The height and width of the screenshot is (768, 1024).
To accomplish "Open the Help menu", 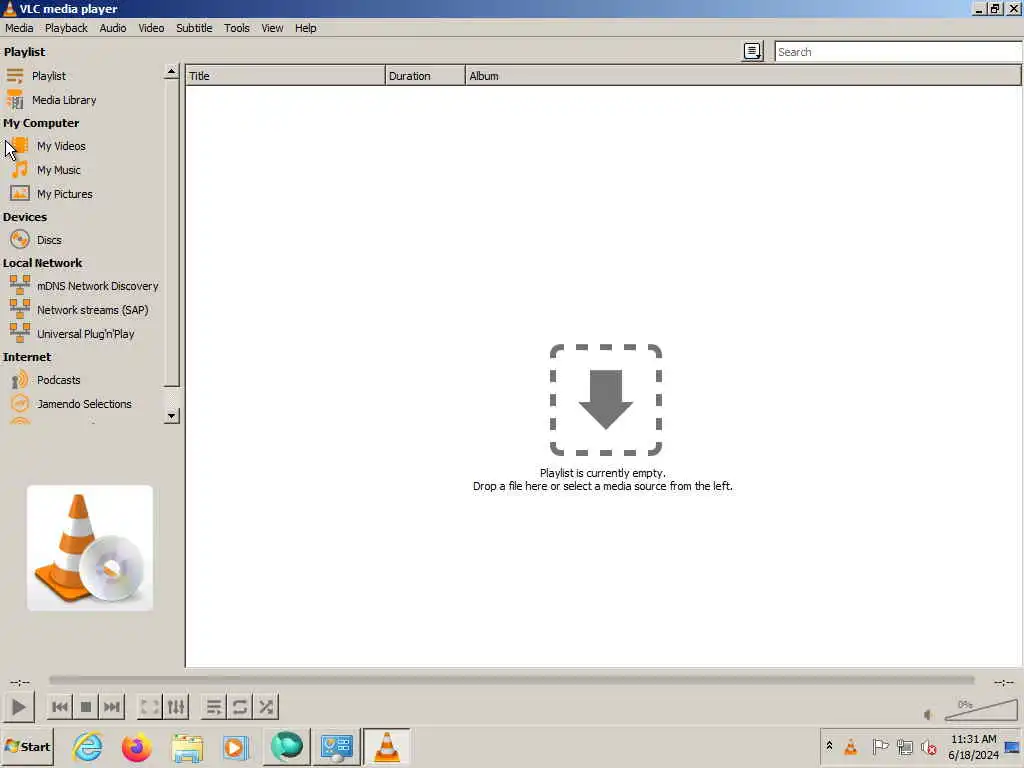I will click(x=306, y=28).
